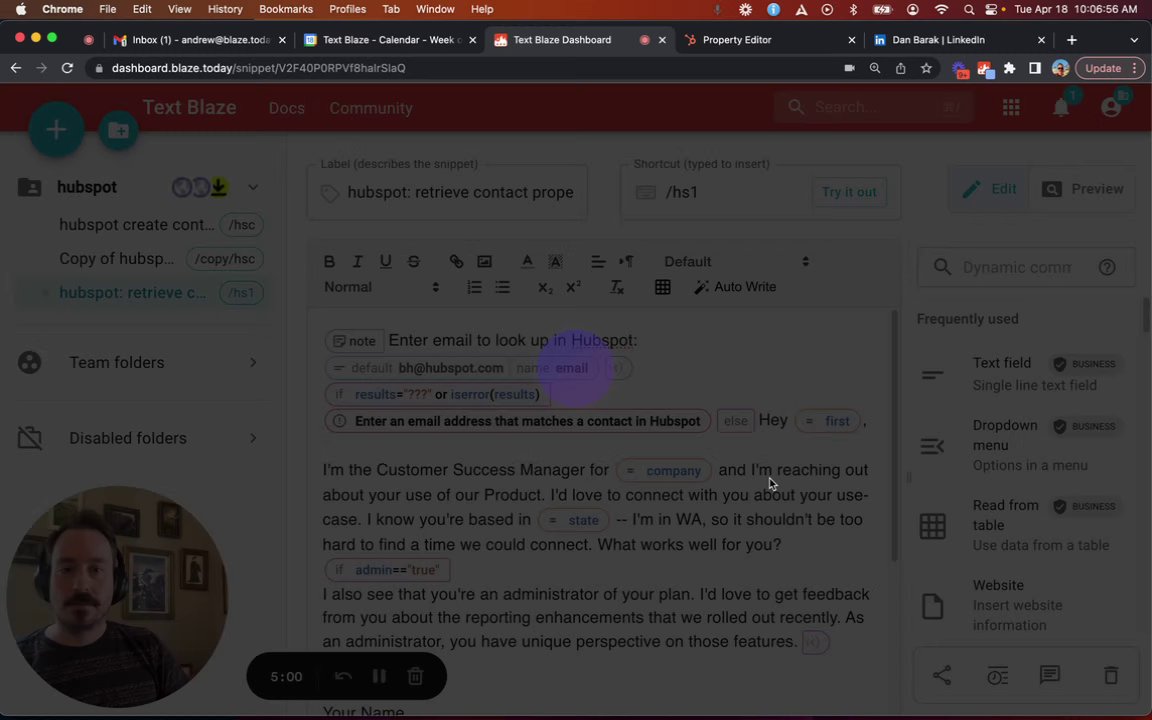Share the snippet with share icon

tap(942, 674)
